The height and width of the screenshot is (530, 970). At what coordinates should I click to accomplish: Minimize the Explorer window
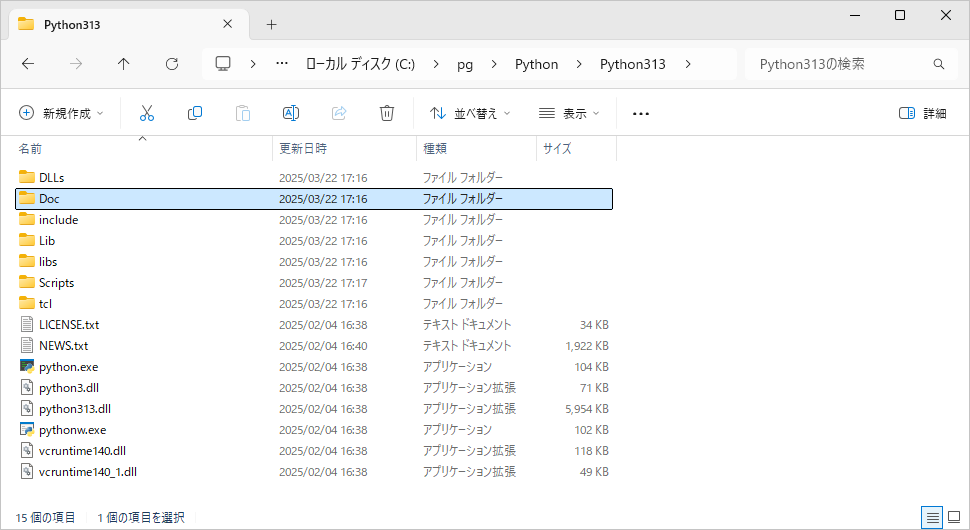point(855,15)
